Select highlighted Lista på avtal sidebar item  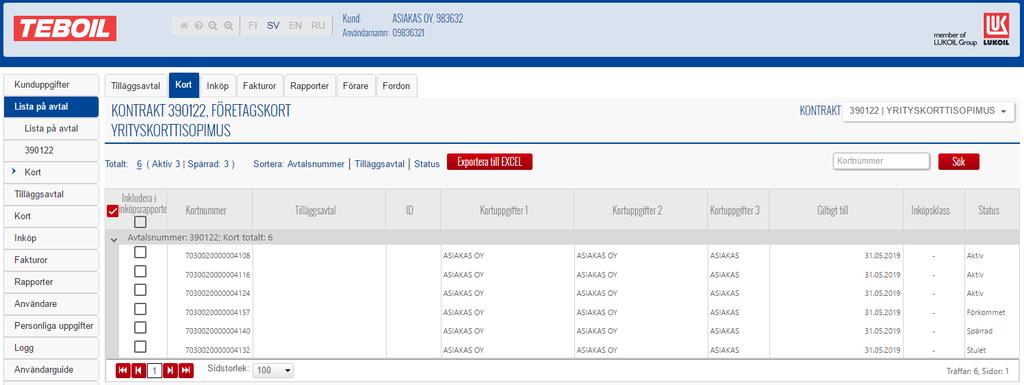coord(51,107)
